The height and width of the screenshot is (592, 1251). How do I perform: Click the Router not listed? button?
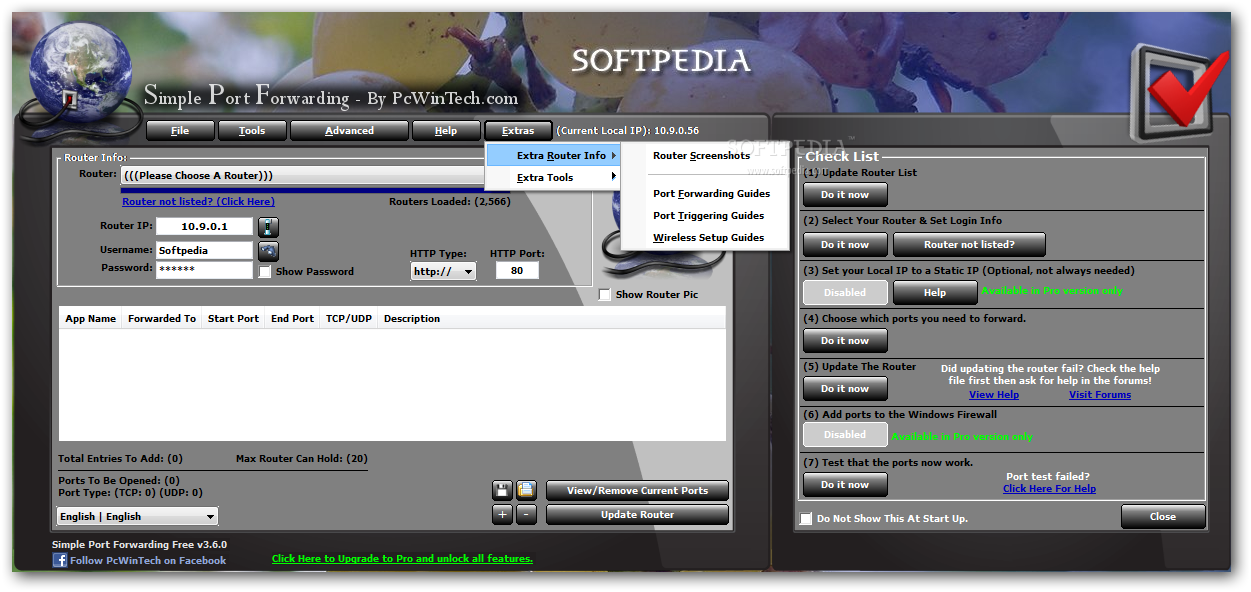pyautogui.click(x=969, y=245)
